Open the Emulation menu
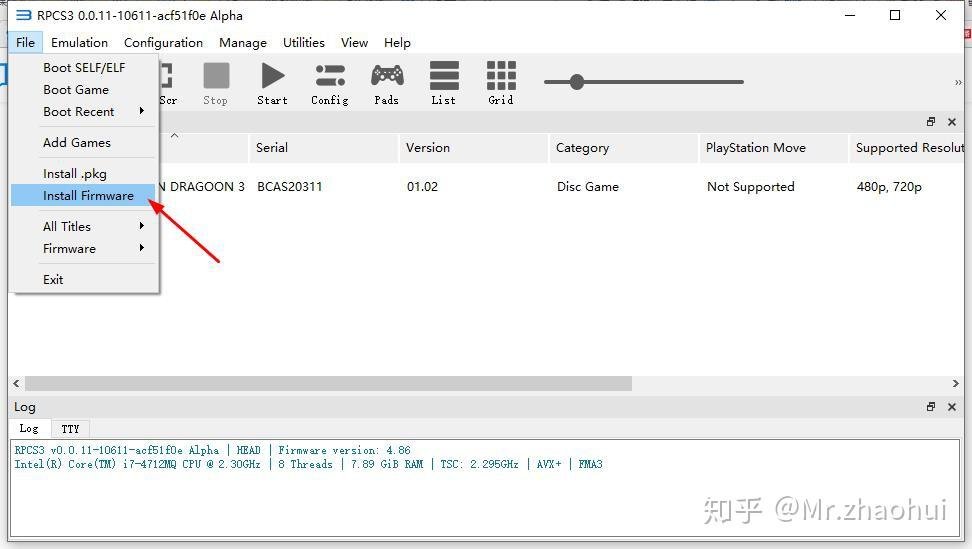972x549 pixels. (x=79, y=43)
